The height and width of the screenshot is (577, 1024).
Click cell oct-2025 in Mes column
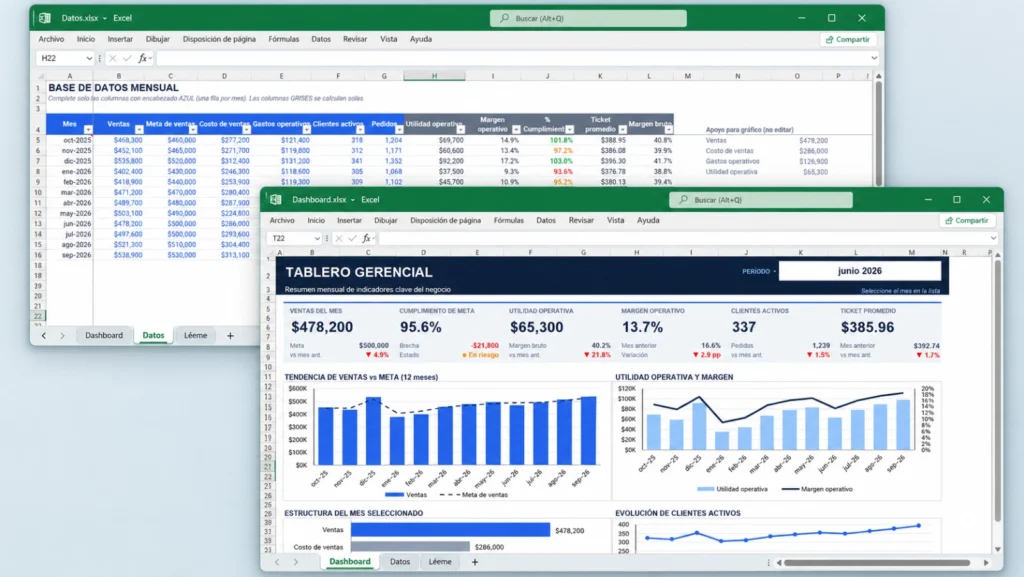coord(70,140)
